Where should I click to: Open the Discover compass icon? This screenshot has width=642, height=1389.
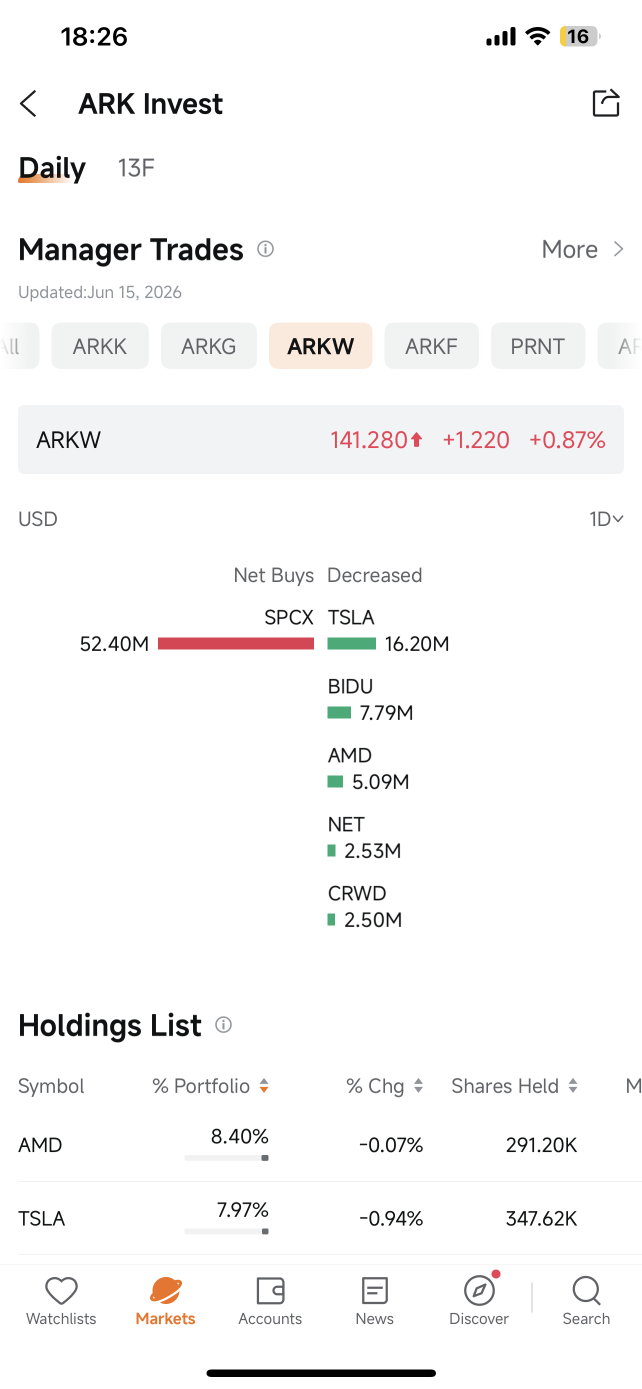tap(479, 1291)
